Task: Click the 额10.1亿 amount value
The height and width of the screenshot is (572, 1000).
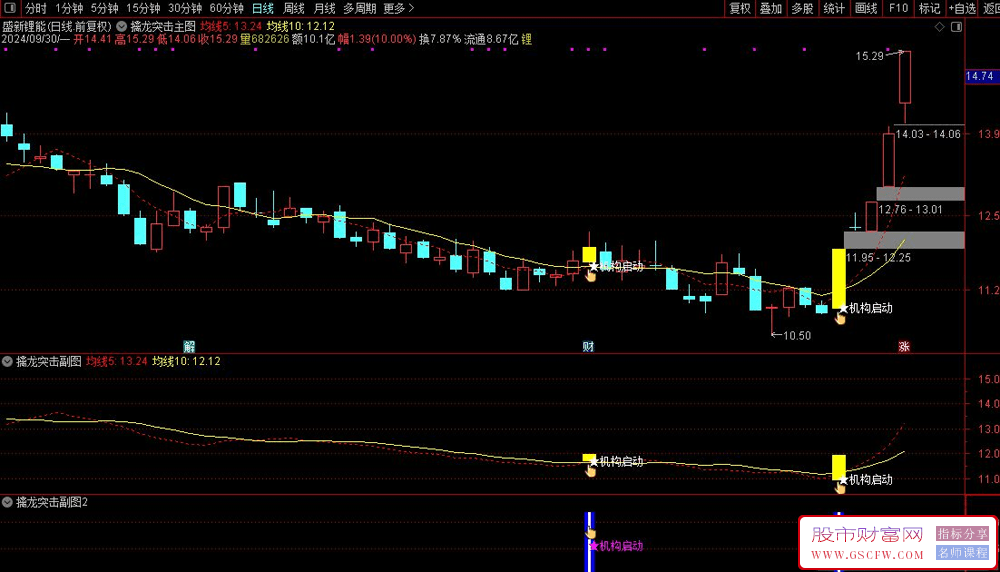Action: pos(313,39)
